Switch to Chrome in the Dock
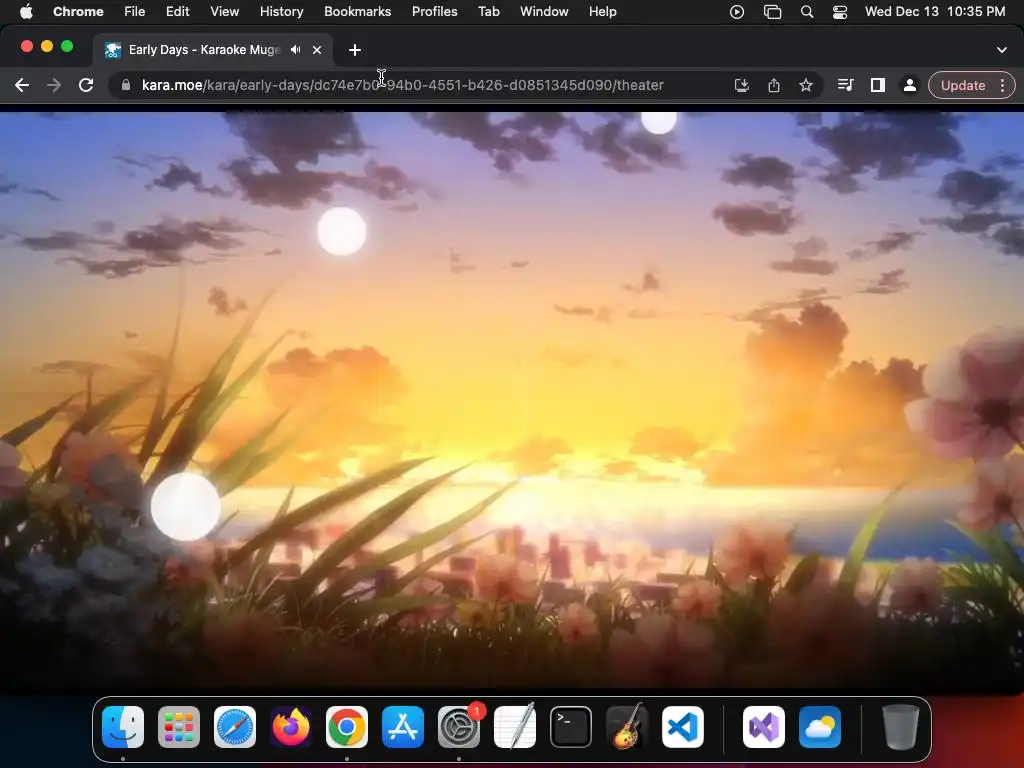Screen dimensions: 1024x768 [x=347, y=726]
